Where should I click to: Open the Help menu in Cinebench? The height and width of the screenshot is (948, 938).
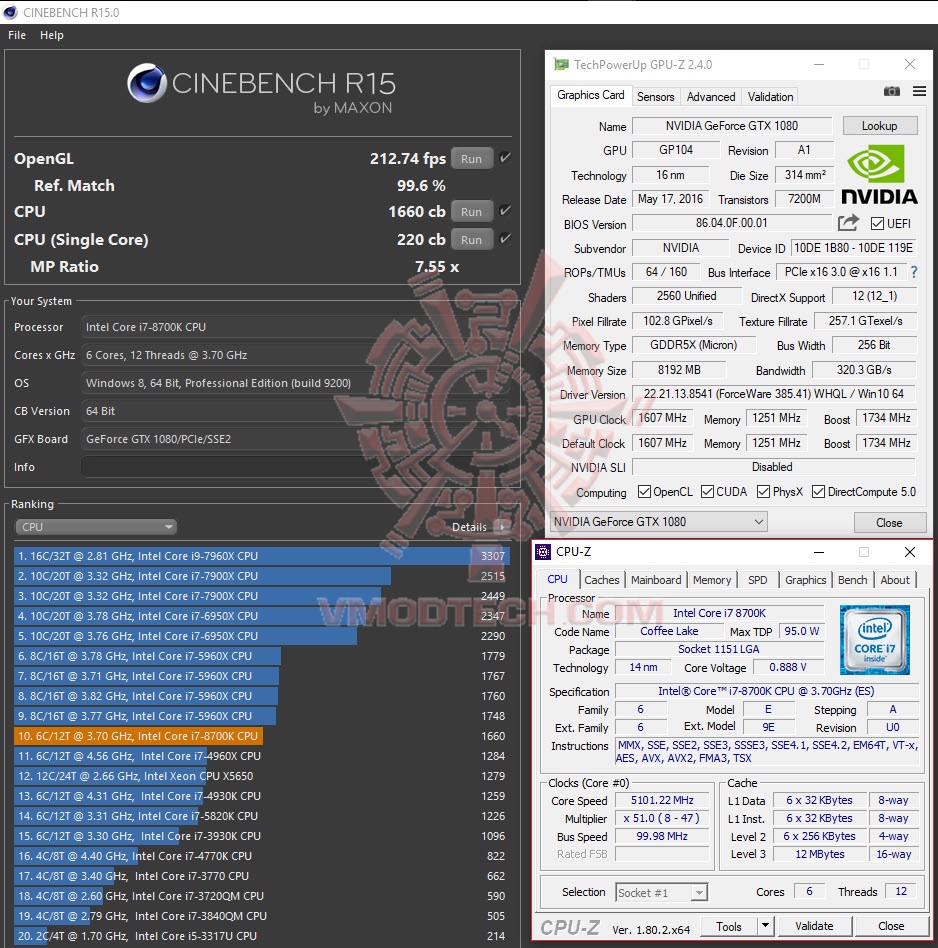pyautogui.click(x=51, y=35)
